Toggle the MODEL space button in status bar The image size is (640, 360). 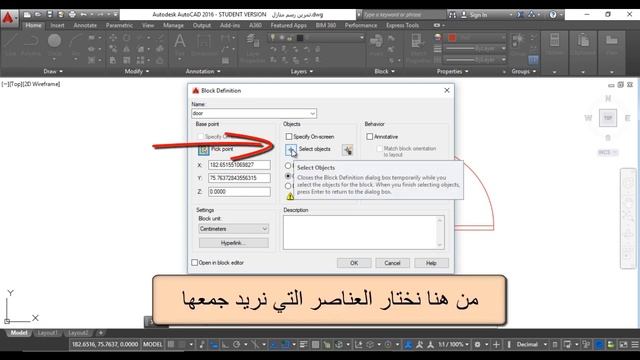pyautogui.click(x=153, y=344)
